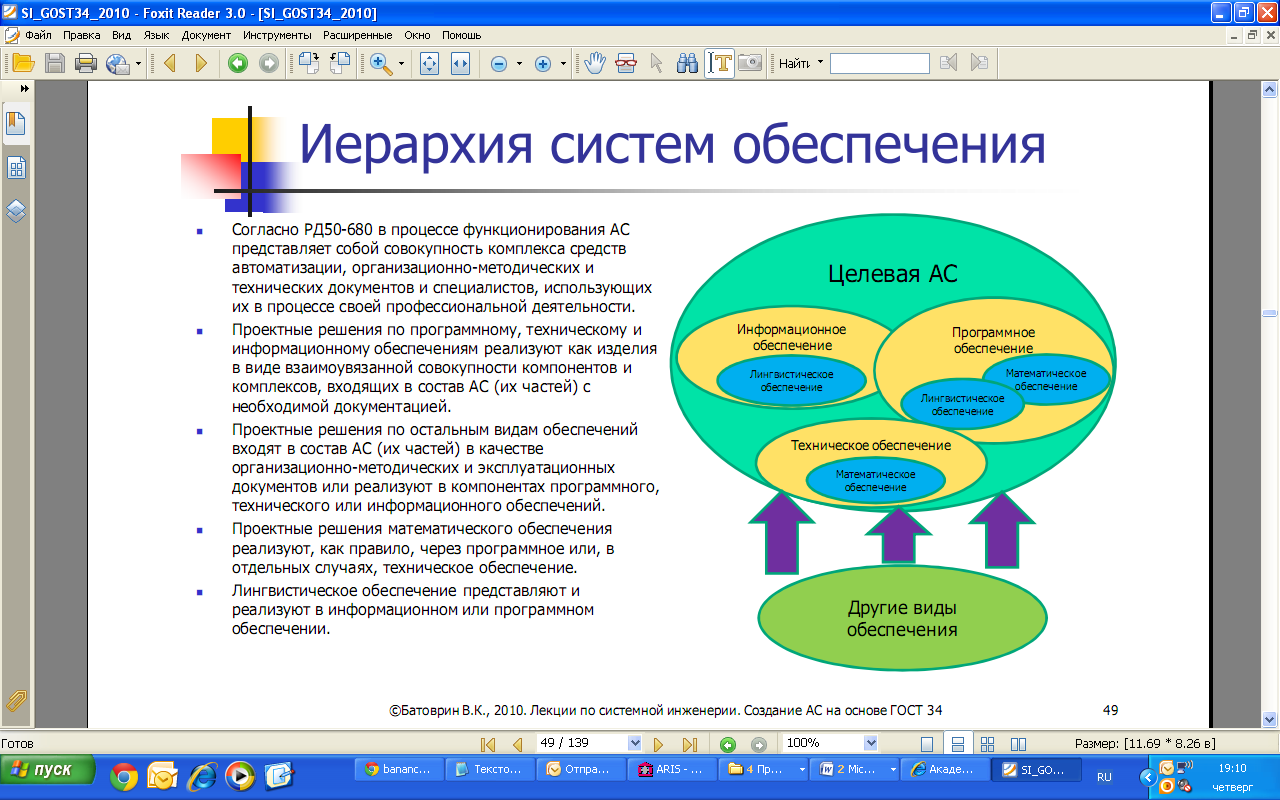Go to next page with the orange right arrow
The image size is (1280, 800).
[x=201, y=63]
